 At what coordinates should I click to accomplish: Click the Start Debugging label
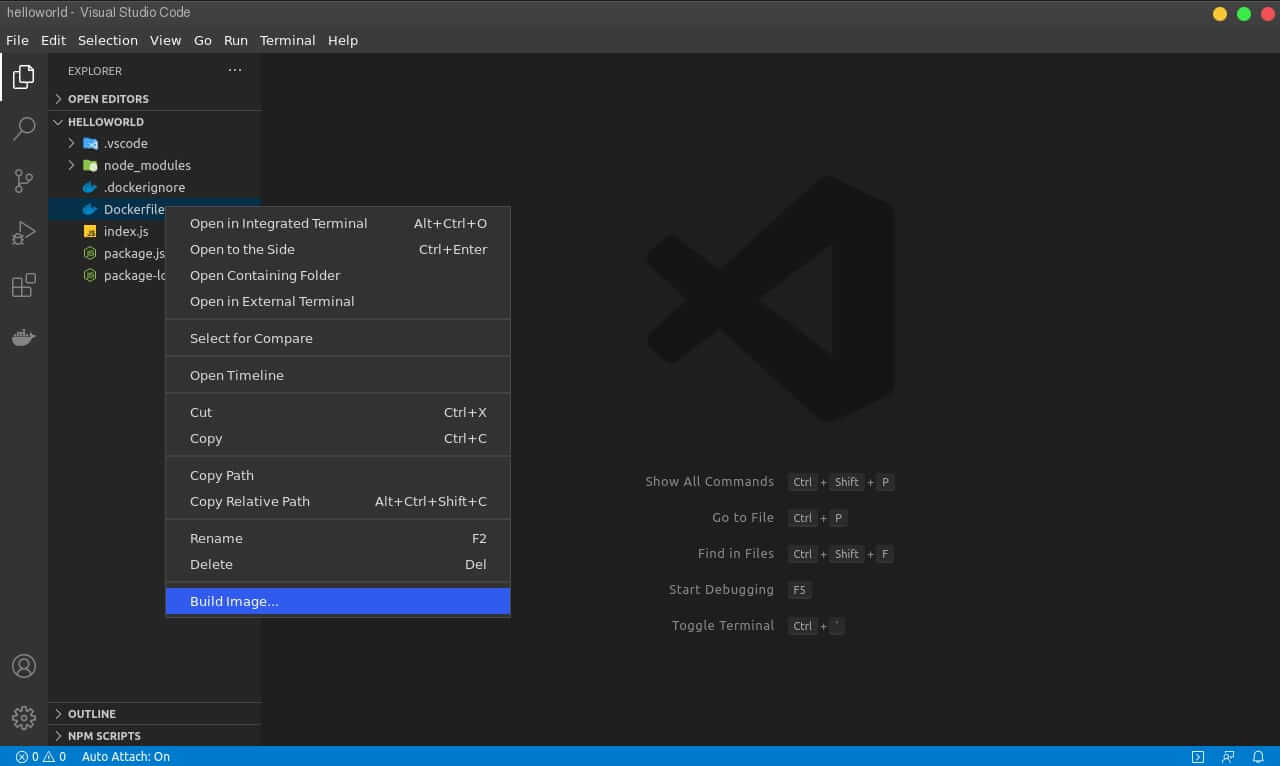pos(721,590)
